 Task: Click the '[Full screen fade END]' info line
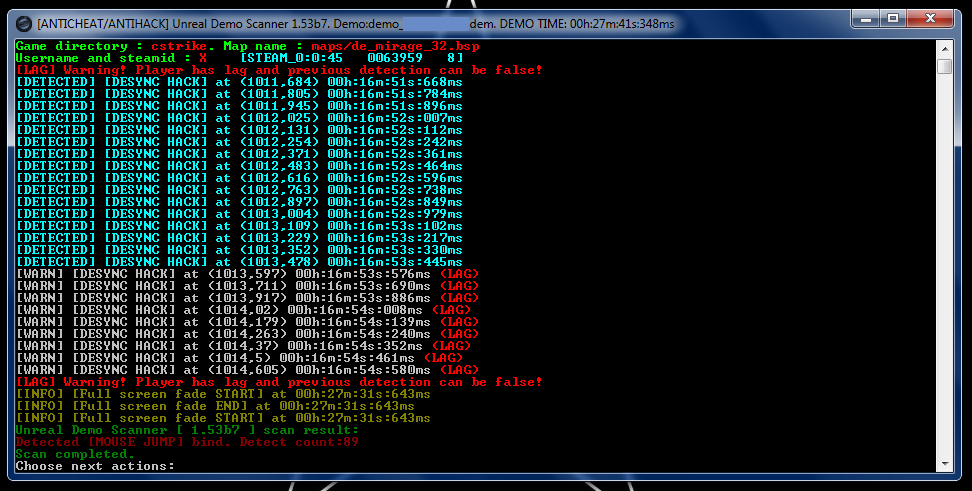click(x=215, y=406)
